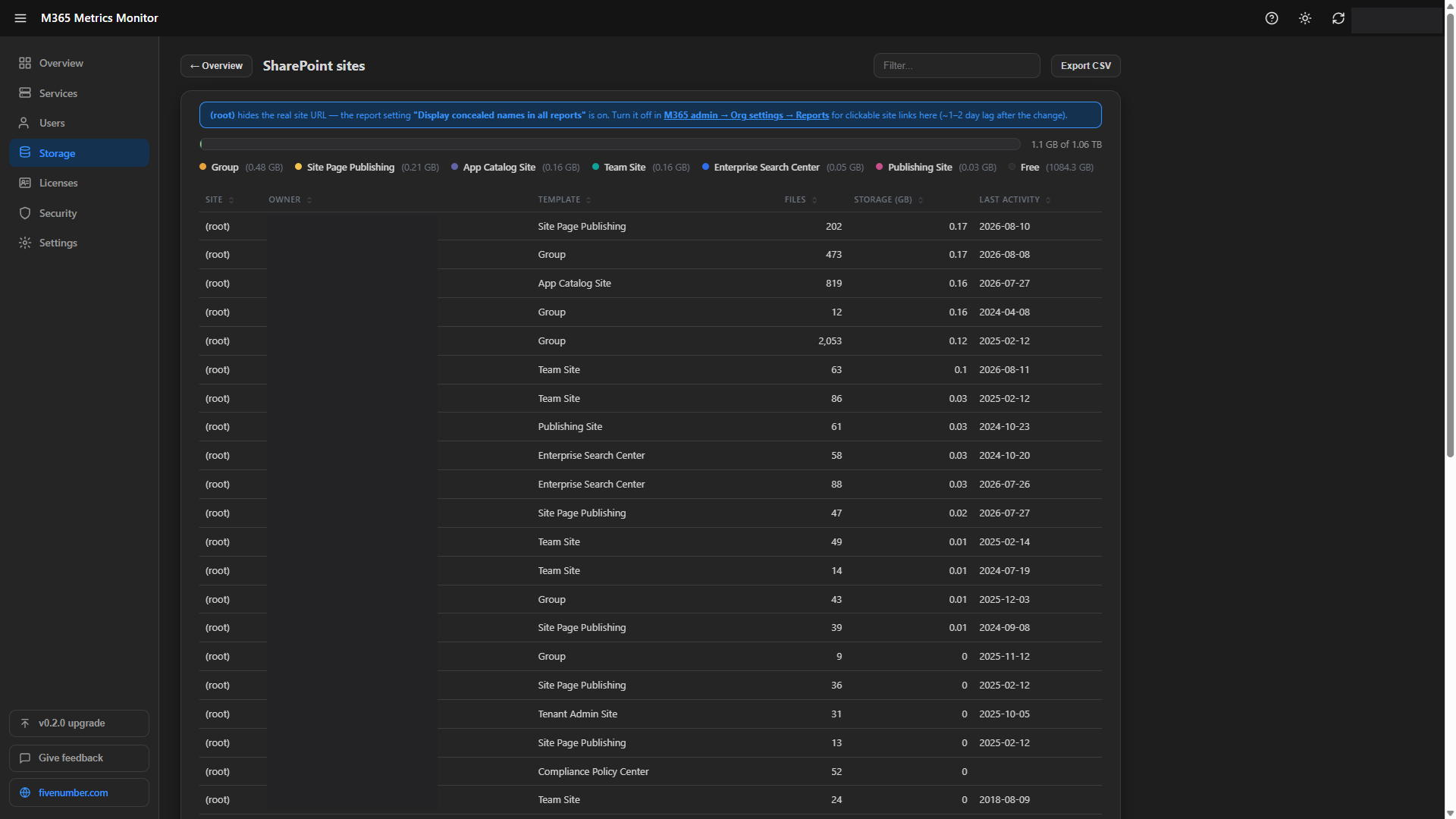Image resolution: width=1456 pixels, height=819 pixels.
Task: Click the Compliance Policy Center template cell
Action: pyautogui.click(x=593, y=772)
